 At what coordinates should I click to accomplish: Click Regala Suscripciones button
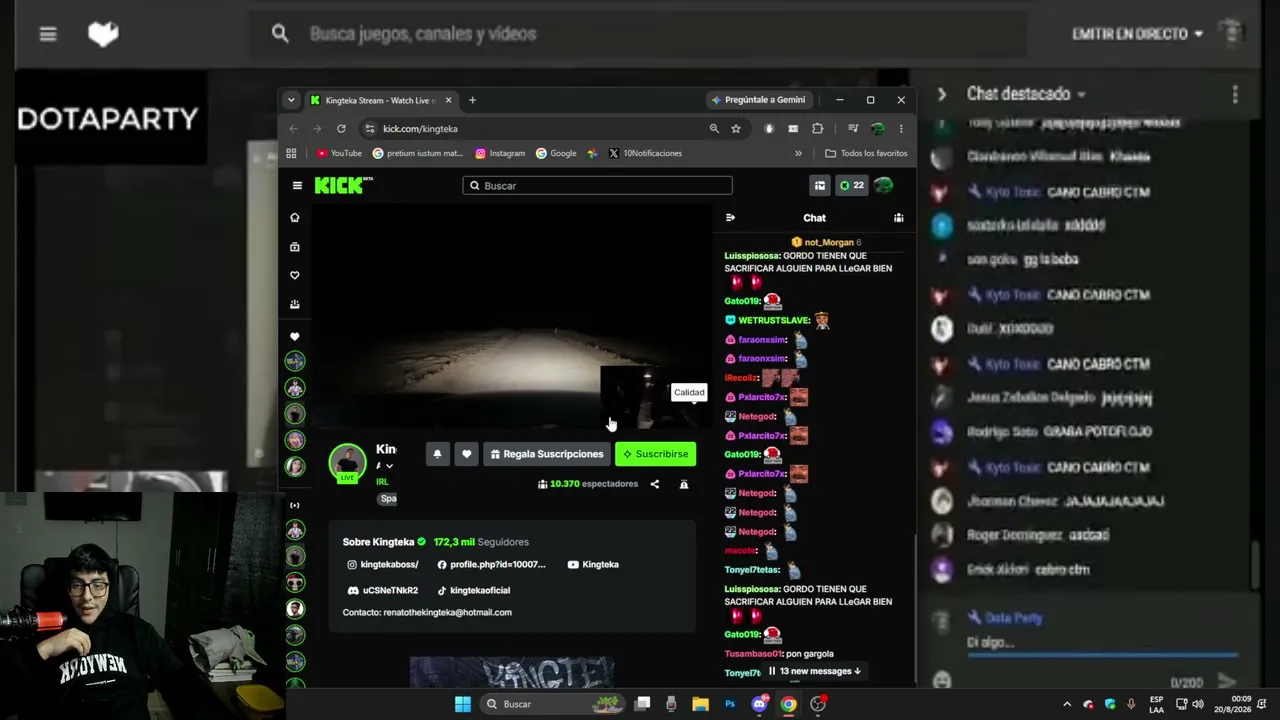547,454
